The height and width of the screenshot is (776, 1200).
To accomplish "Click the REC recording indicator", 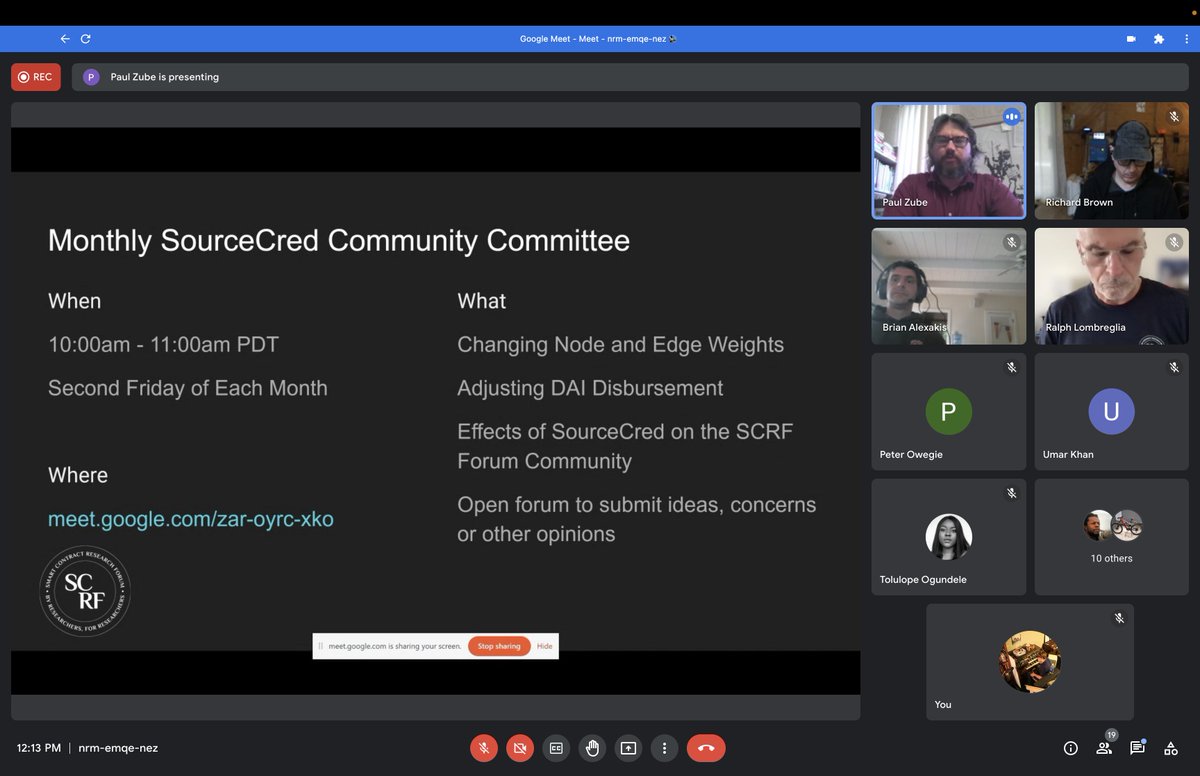I will click(36, 77).
